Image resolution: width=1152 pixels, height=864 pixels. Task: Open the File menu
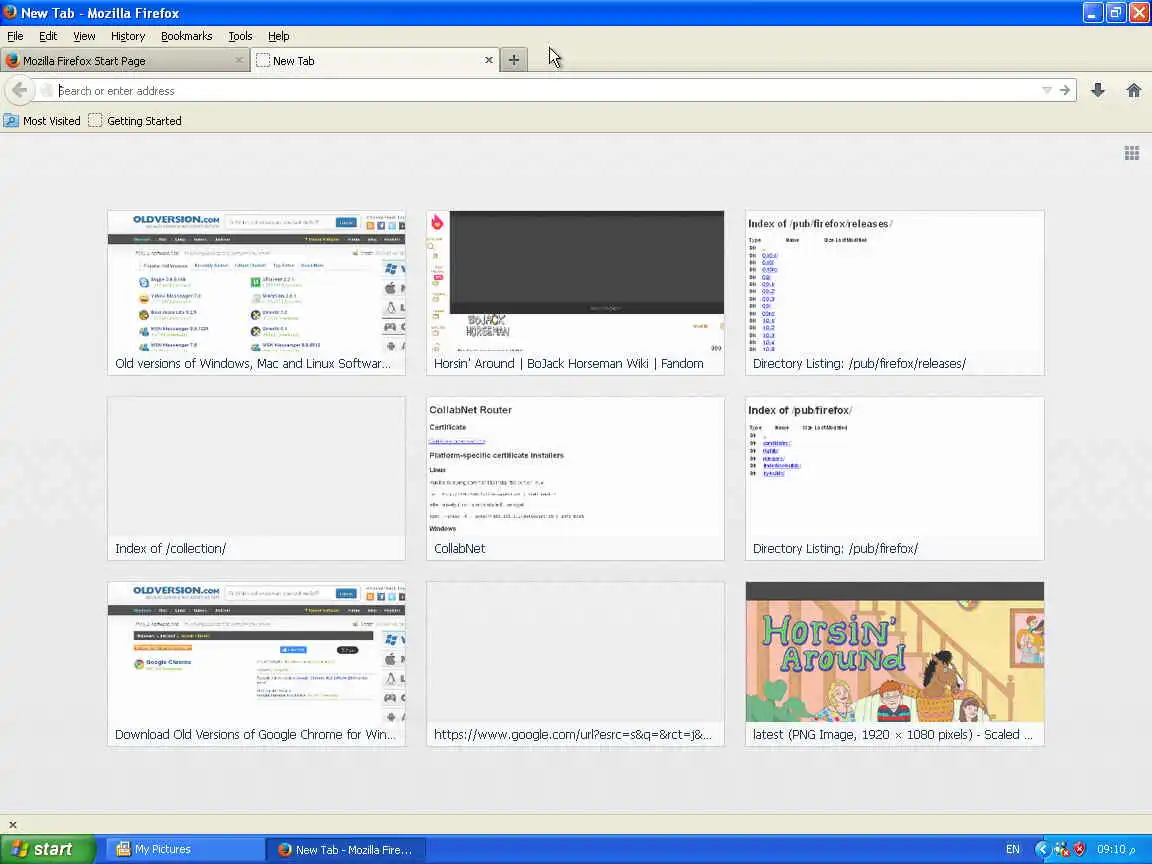pyautogui.click(x=15, y=36)
